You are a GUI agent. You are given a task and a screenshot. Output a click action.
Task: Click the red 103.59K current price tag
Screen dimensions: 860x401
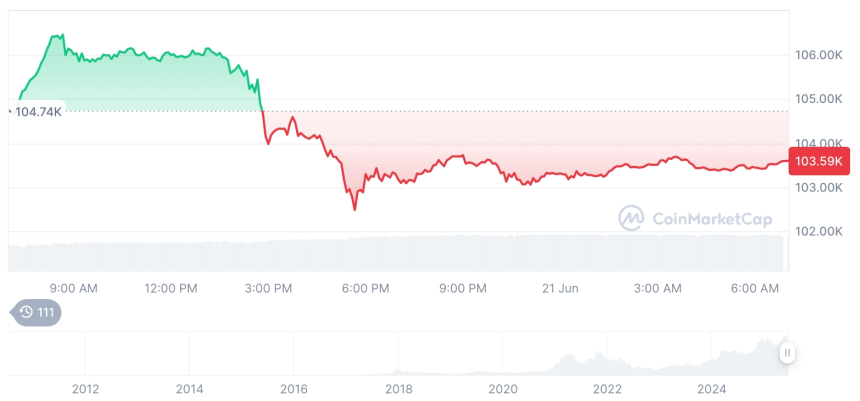point(819,160)
